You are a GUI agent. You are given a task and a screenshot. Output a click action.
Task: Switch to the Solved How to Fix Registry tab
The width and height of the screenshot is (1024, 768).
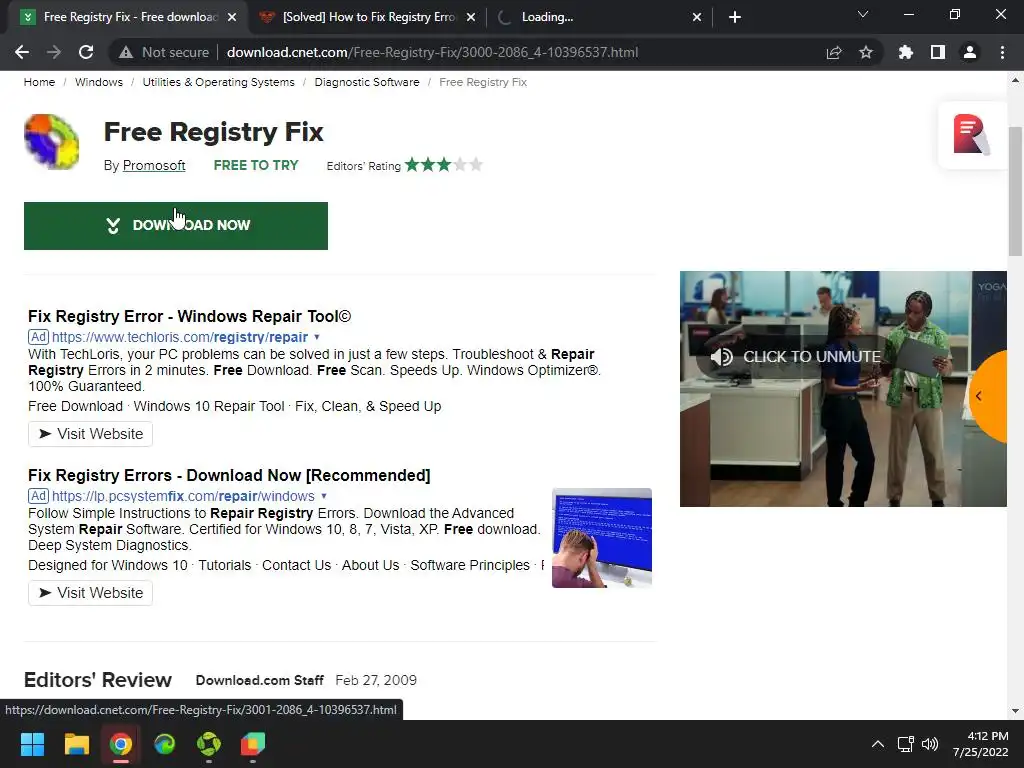(366, 17)
